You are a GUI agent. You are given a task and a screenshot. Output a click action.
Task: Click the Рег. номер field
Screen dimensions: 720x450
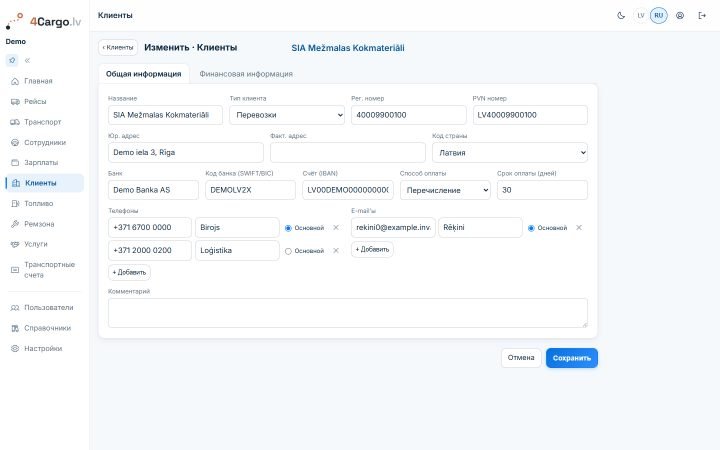tap(409, 115)
